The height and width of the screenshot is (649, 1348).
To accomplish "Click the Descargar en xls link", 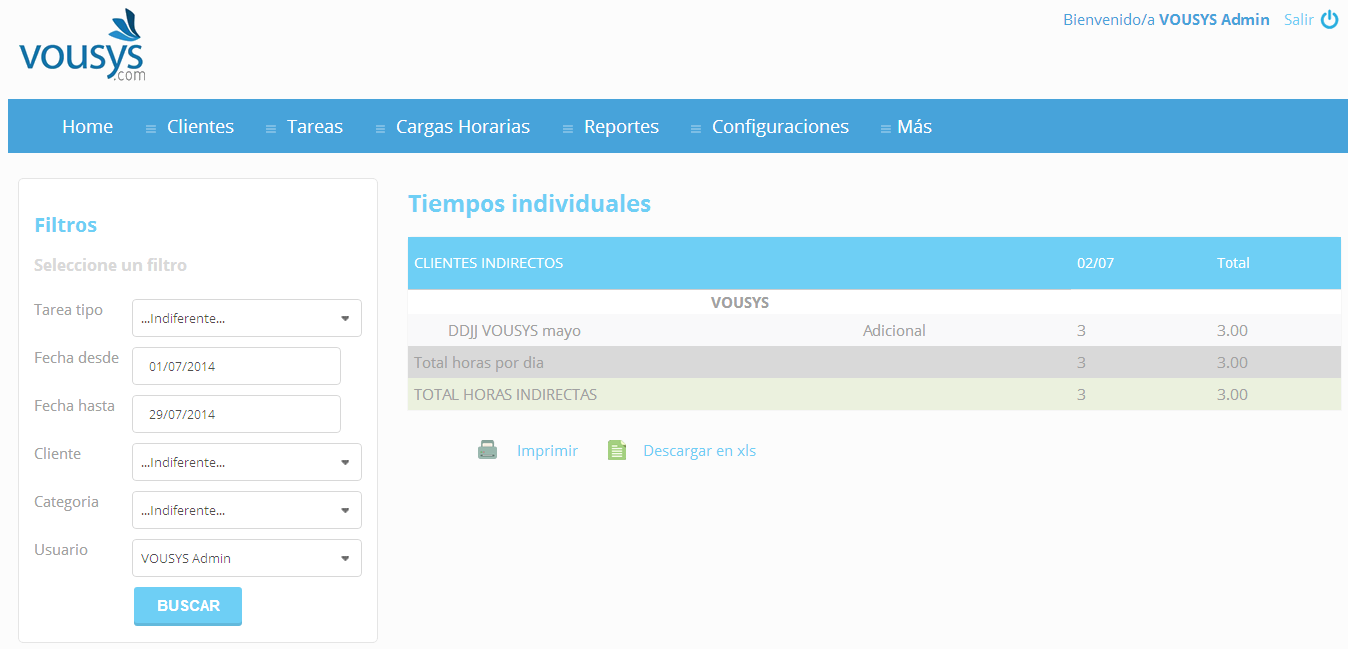I will click(x=699, y=451).
